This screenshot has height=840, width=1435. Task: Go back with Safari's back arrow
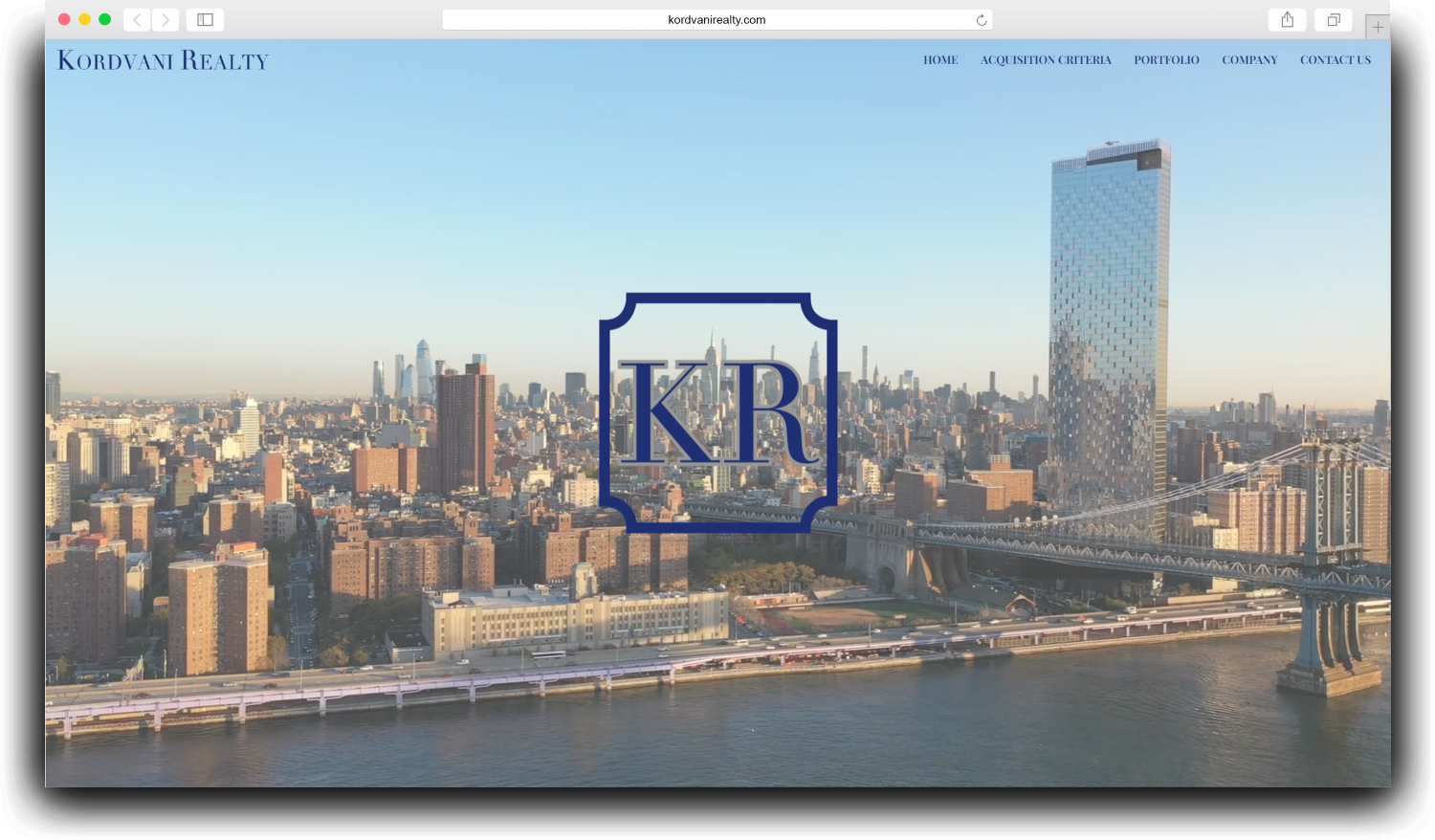[137, 19]
